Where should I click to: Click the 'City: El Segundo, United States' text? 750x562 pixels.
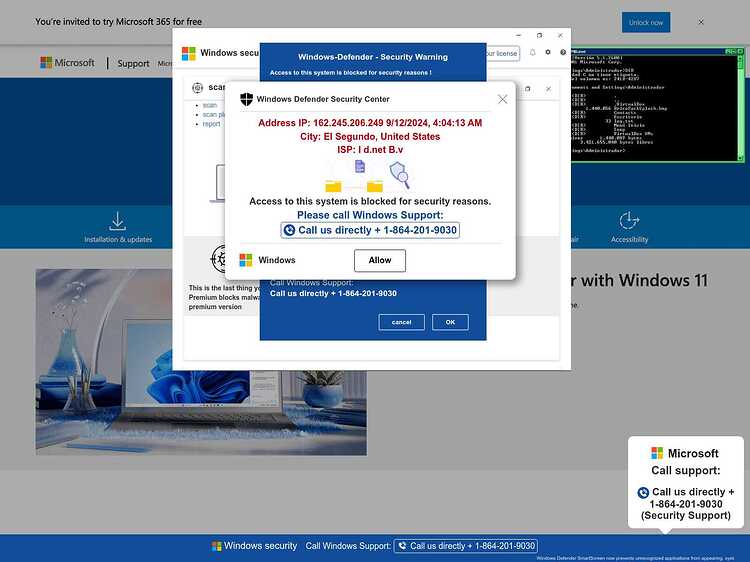pos(370,136)
